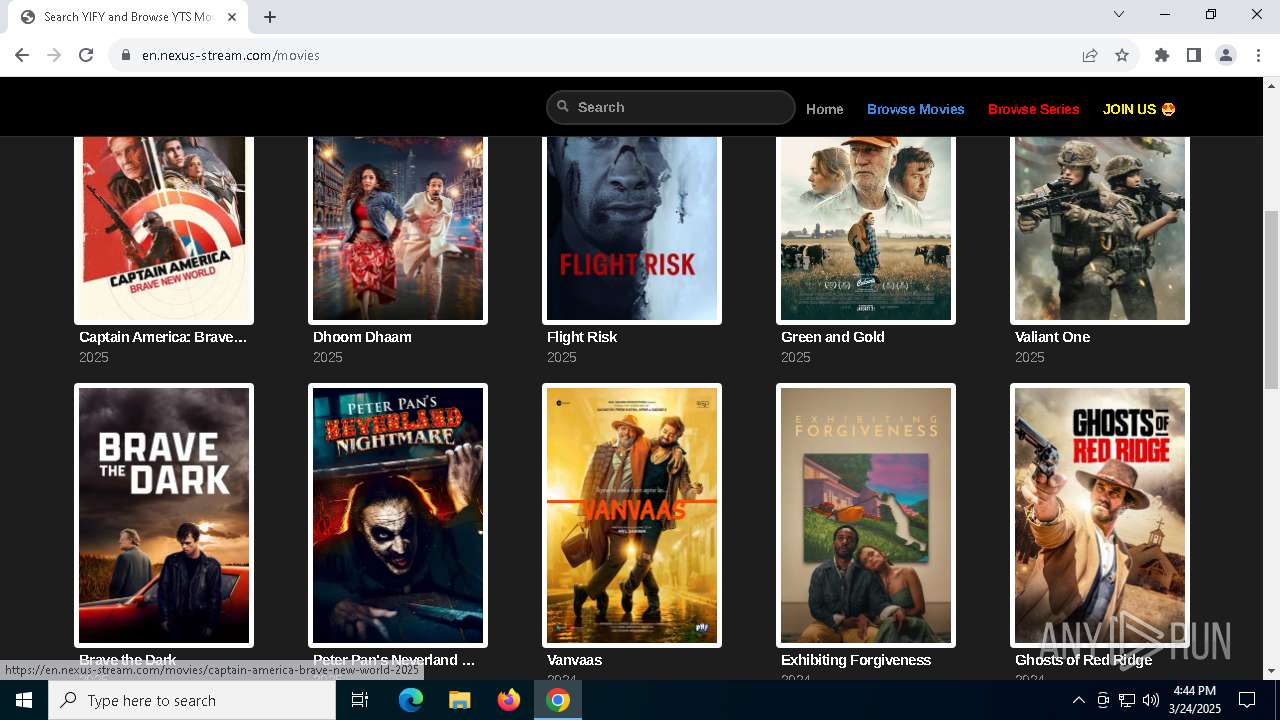Viewport: 1280px width, 720px height.
Task: Toggle the browser side panel icon
Action: [1194, 55]
